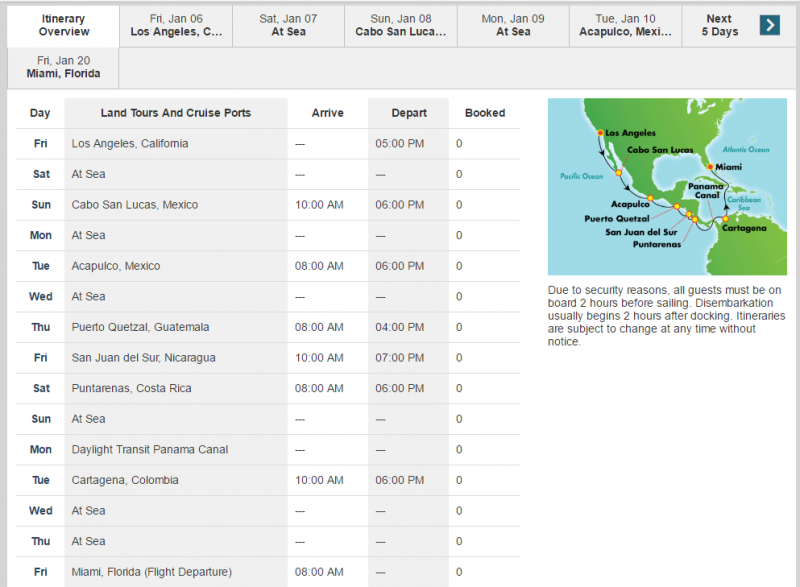Viewport: 800px width, 587px height.
Task: Click Daylight Transit Panama Canal entry
Action: pyautogui.click(x=150, y=450)
